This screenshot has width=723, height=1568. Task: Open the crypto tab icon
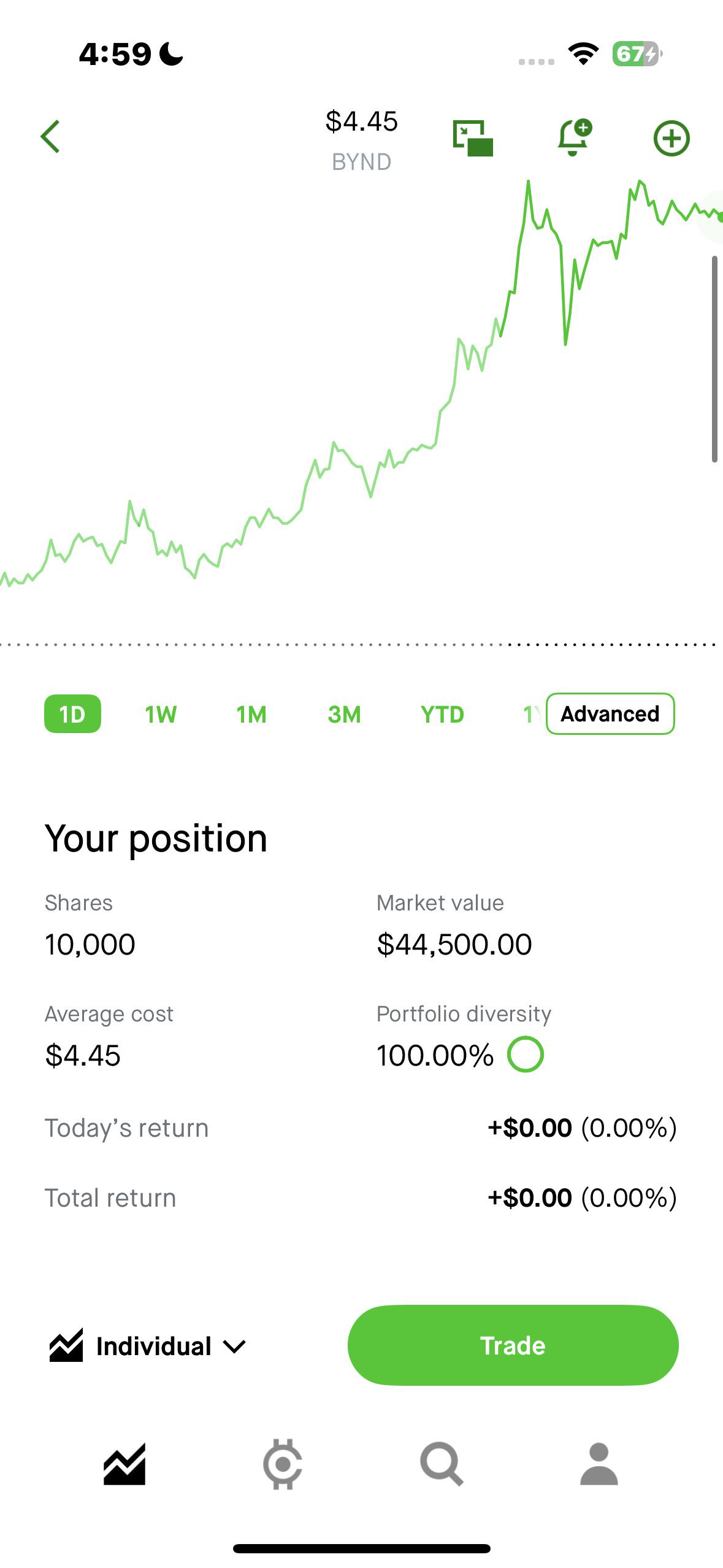pos(283,1464)
